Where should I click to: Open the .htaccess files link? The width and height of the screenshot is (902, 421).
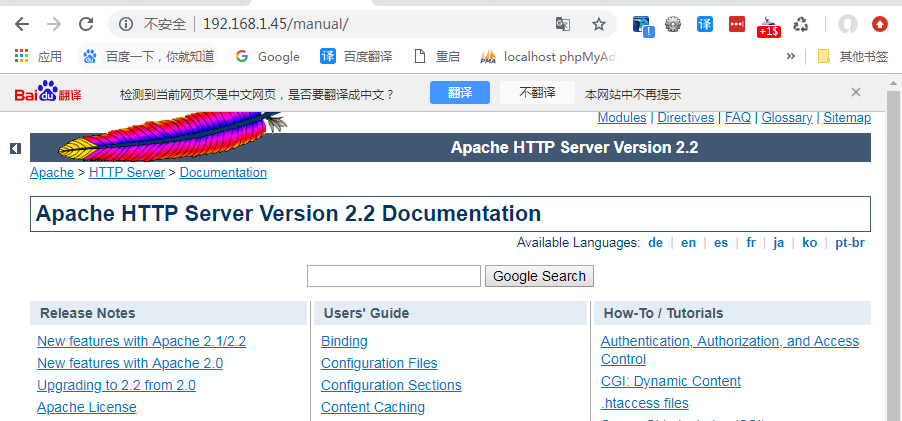(644, 403)
